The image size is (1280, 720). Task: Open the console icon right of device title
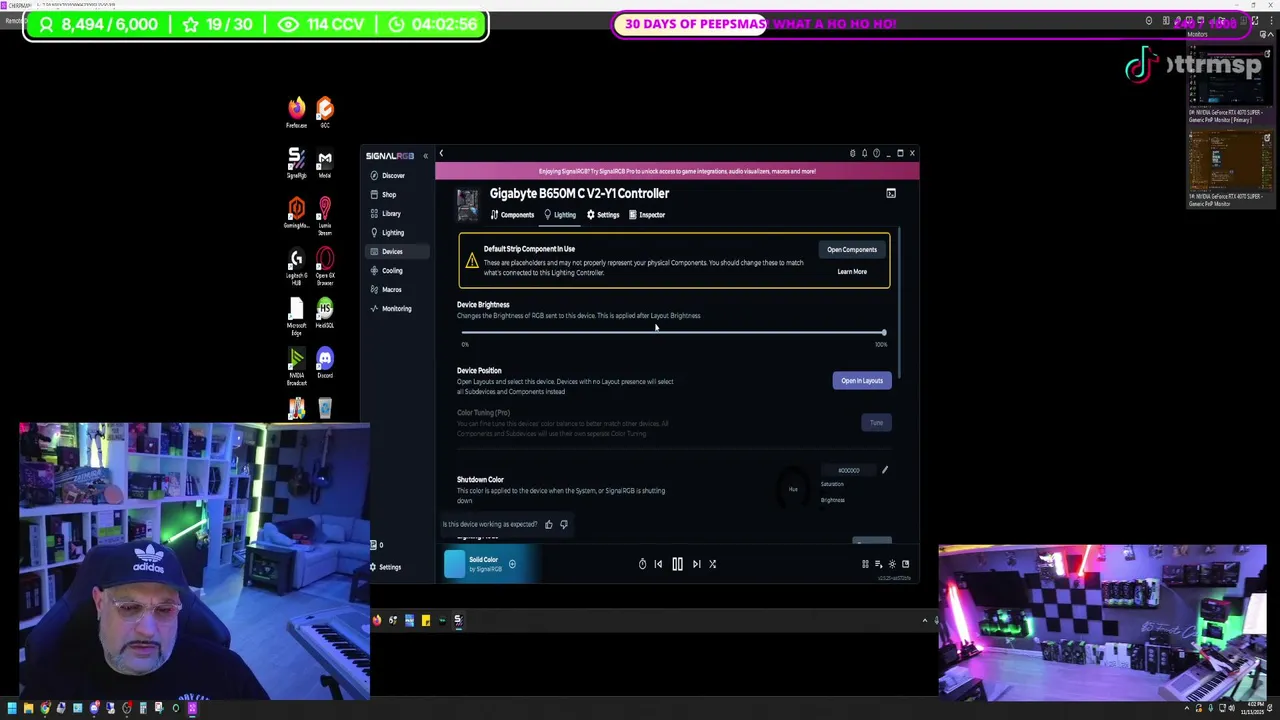point(891,193)
